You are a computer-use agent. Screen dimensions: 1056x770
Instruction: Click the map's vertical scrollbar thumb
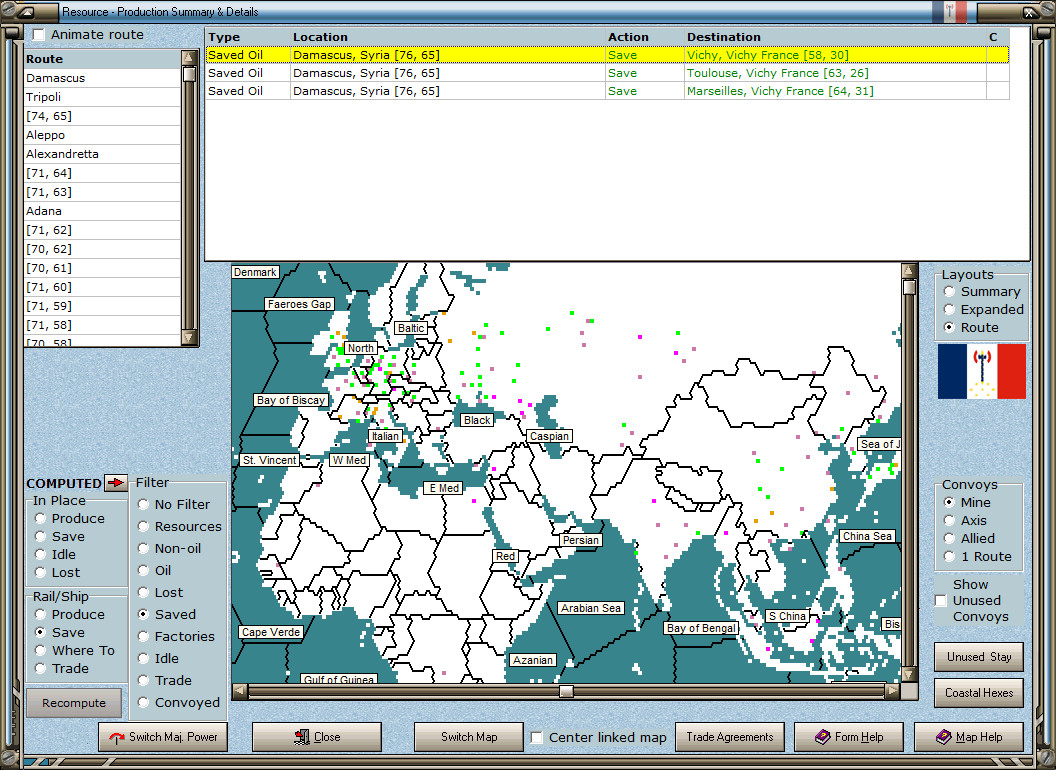909,288
